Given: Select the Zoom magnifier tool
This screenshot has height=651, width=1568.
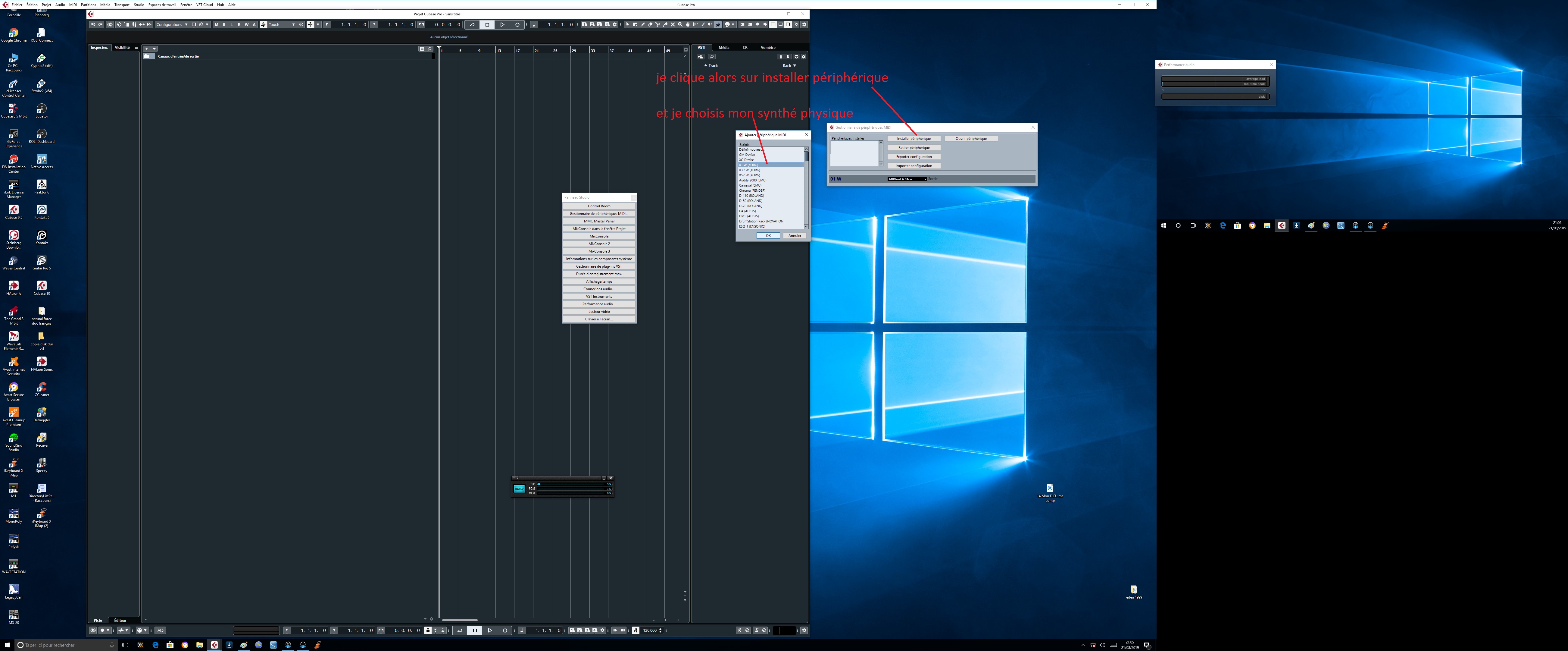Looking at the screenshot, I should [x=680, y=24].
